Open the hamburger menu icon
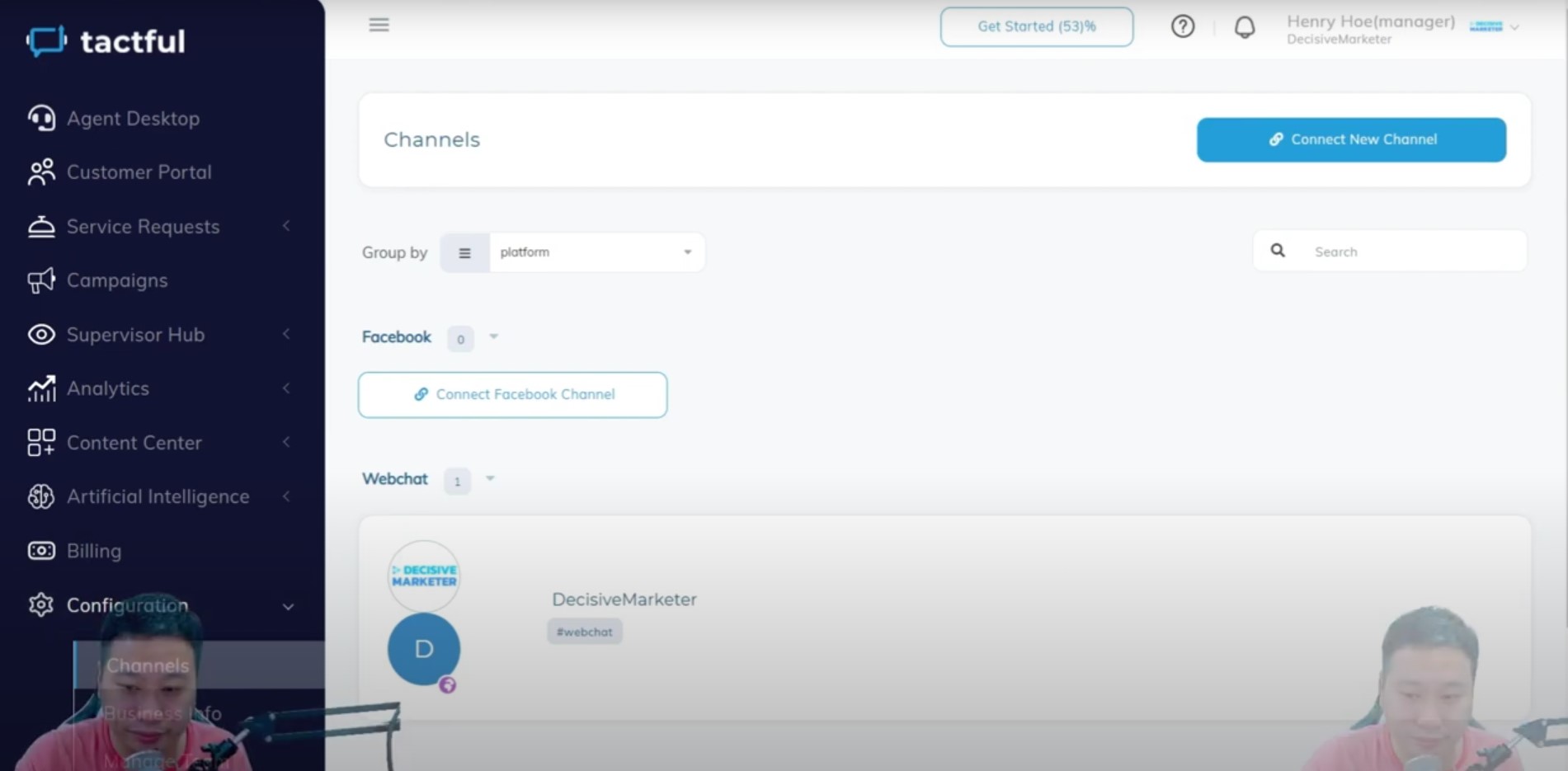This screenshot has width=1568, height=771. click(379, 25)
